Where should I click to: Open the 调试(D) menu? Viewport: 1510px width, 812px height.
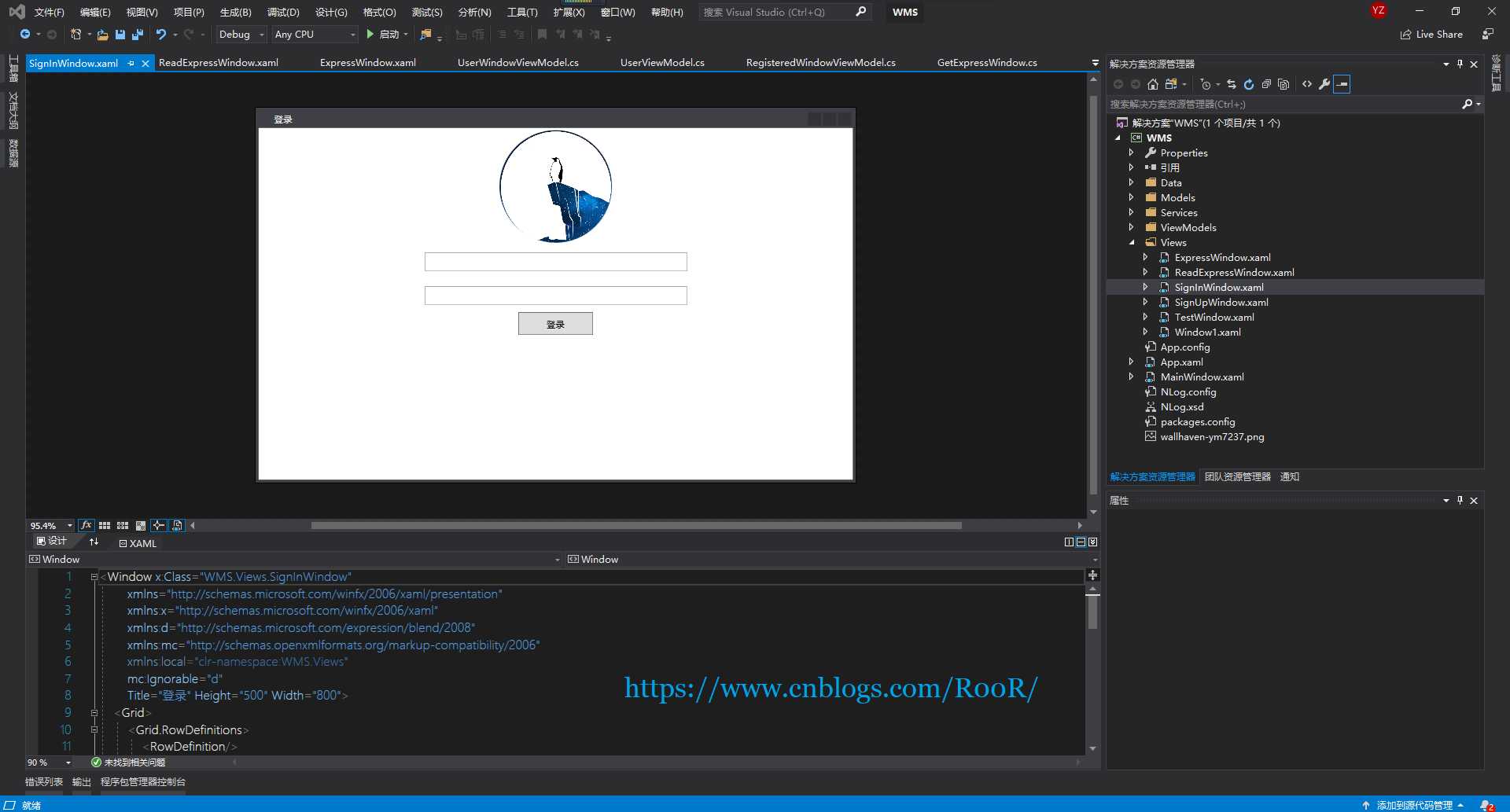pos(283,12)
